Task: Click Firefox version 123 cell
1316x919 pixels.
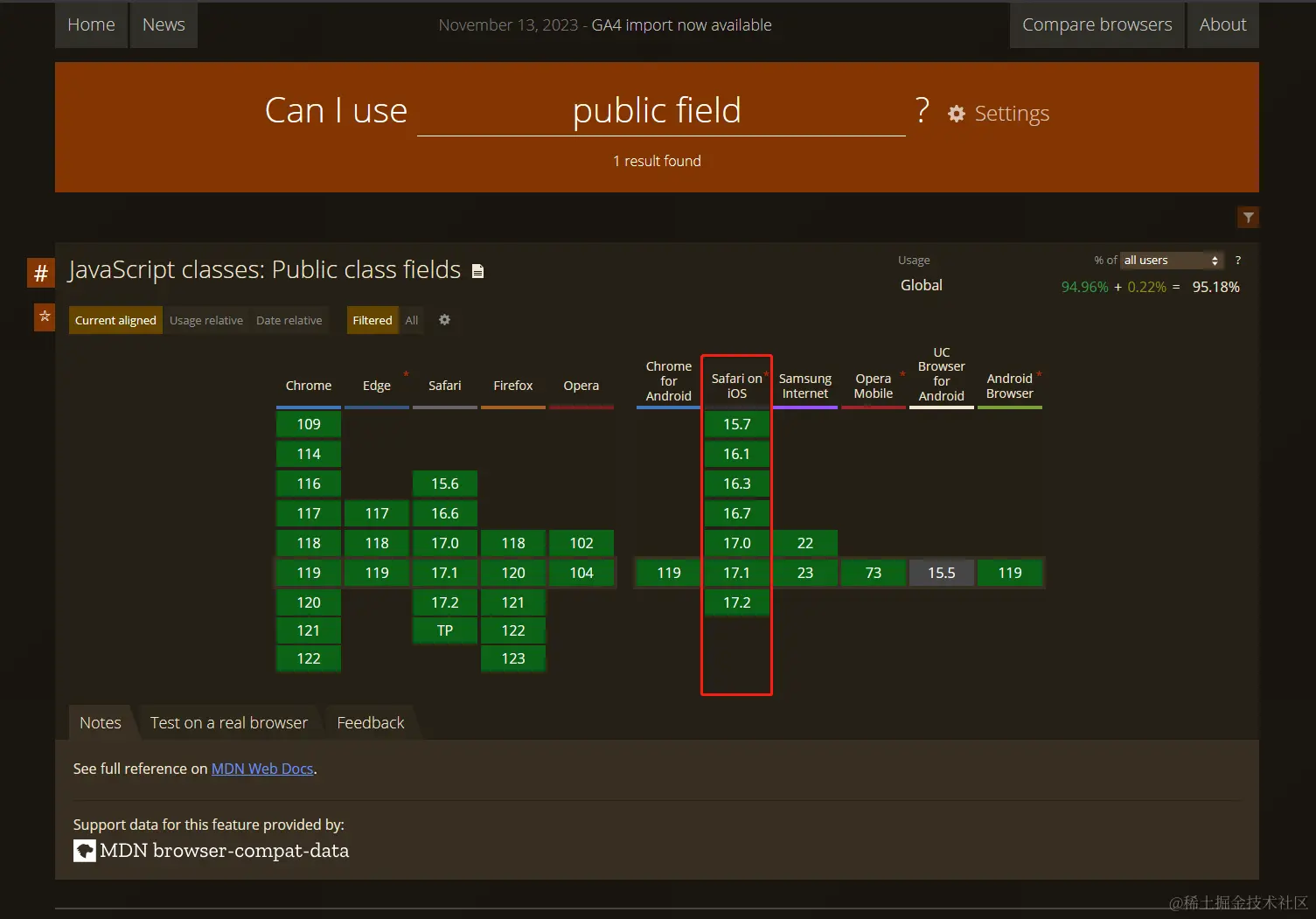Action: 513,658
